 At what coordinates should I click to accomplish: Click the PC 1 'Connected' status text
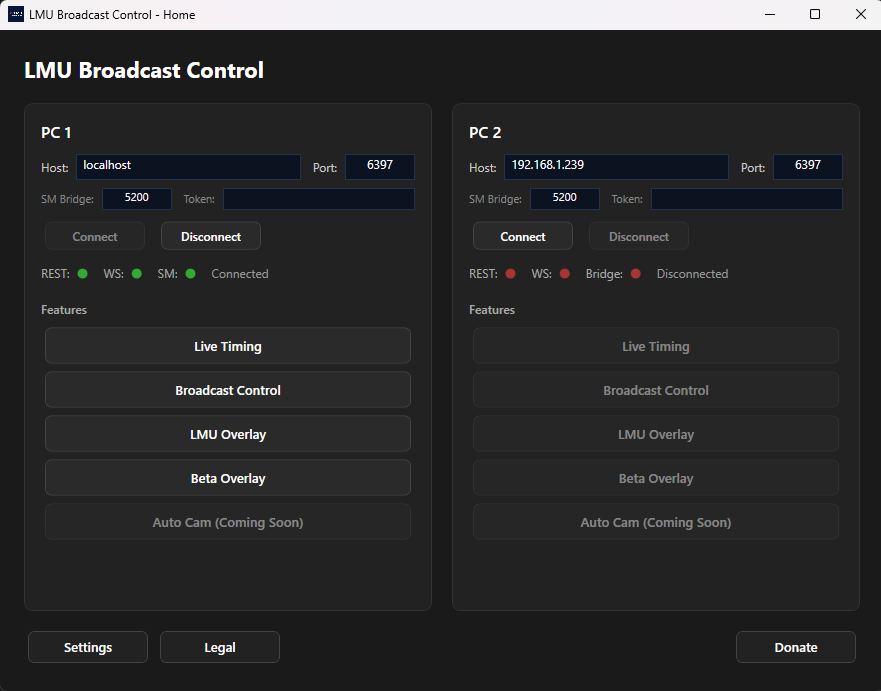[x=240, y=274]
